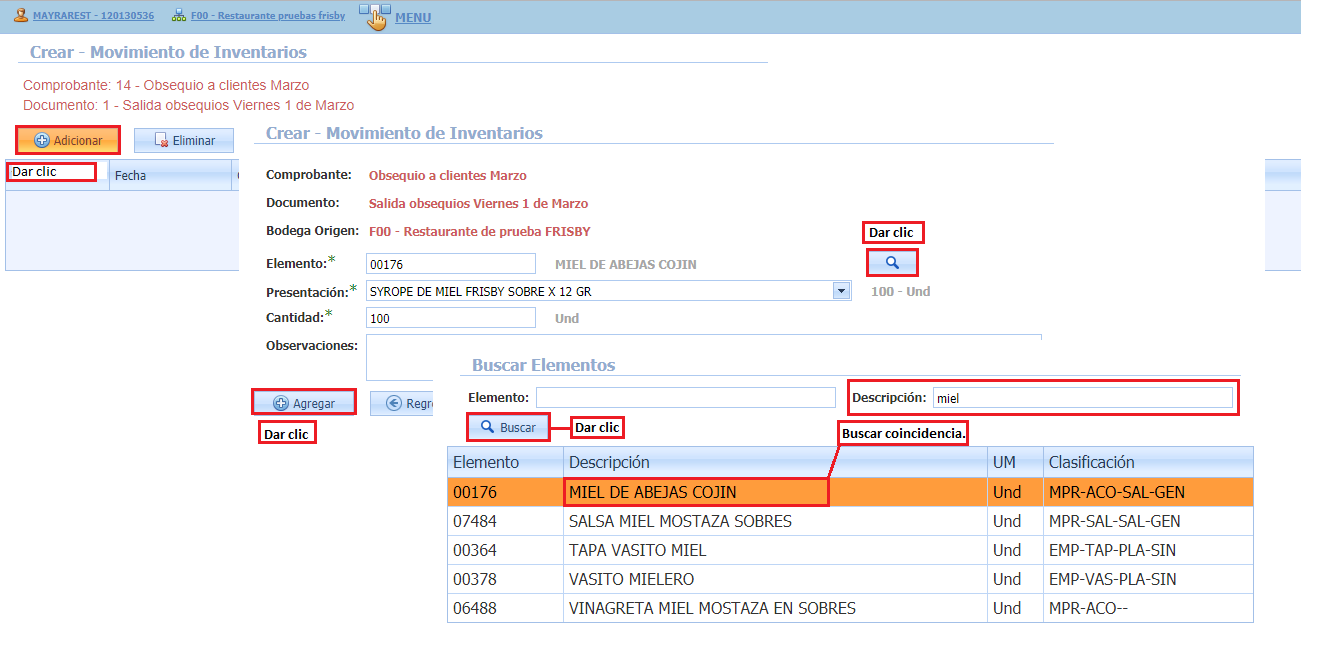
Task: Sort by Elemento column header in results
Action: coord(505,462)
